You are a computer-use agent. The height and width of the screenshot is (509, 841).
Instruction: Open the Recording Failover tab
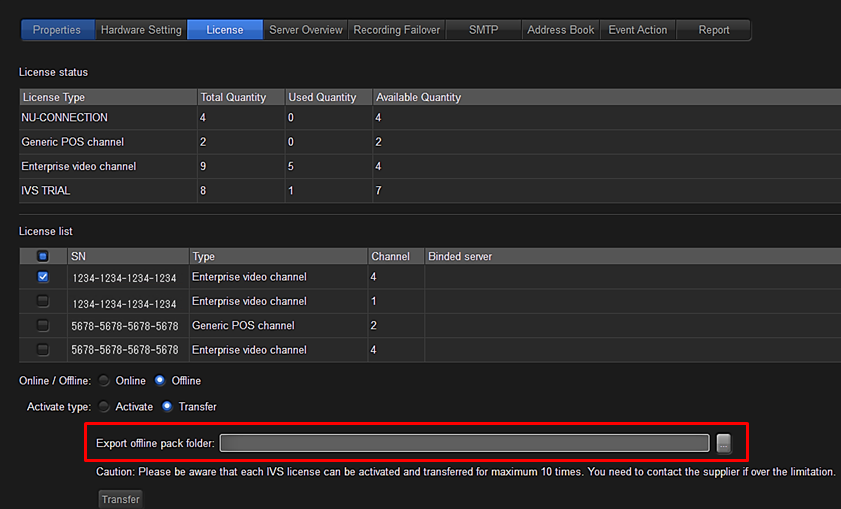[x=396, y=30]
